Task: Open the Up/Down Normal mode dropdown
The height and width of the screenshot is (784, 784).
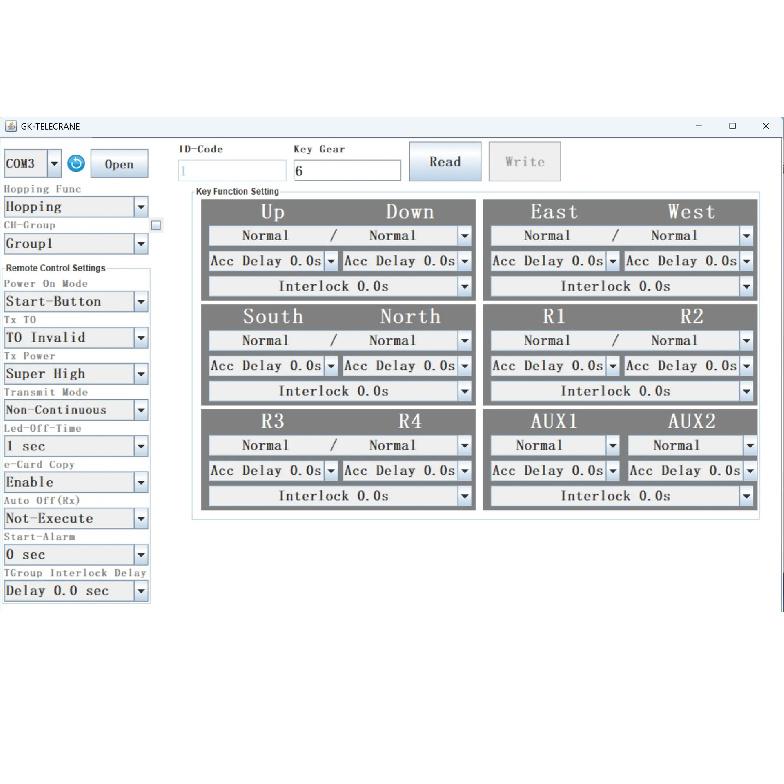Action: pos(340,236)
